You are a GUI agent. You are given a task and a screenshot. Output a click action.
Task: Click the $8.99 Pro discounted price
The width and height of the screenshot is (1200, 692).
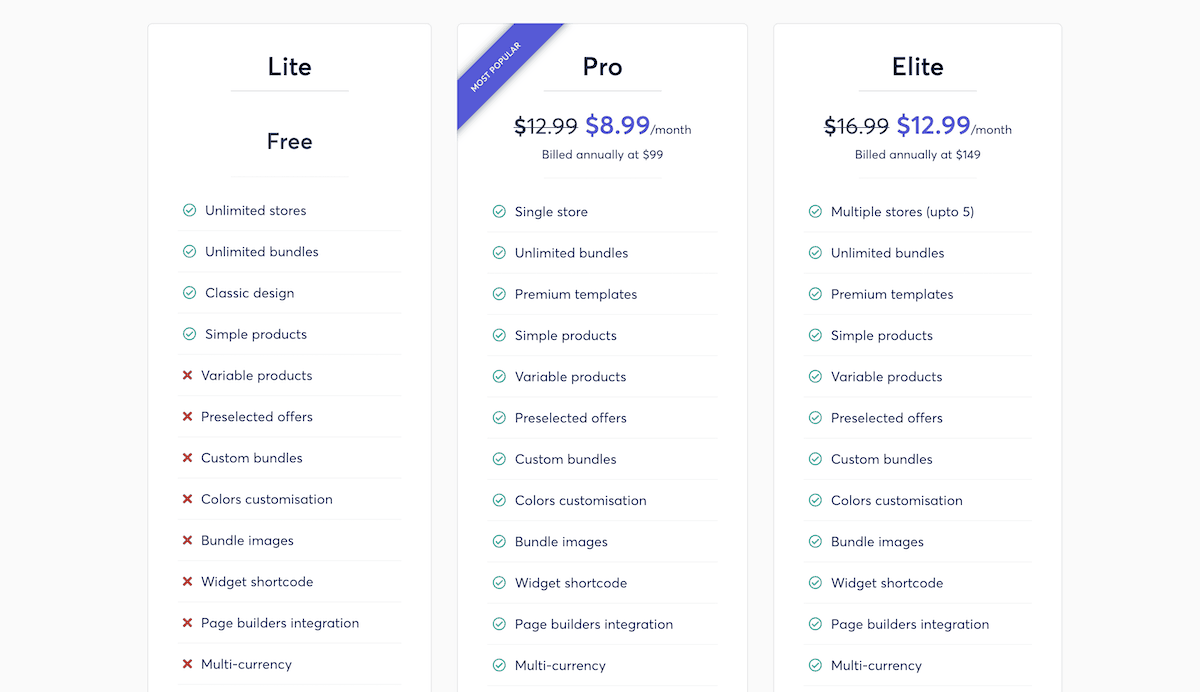click(x=618, y=125)
